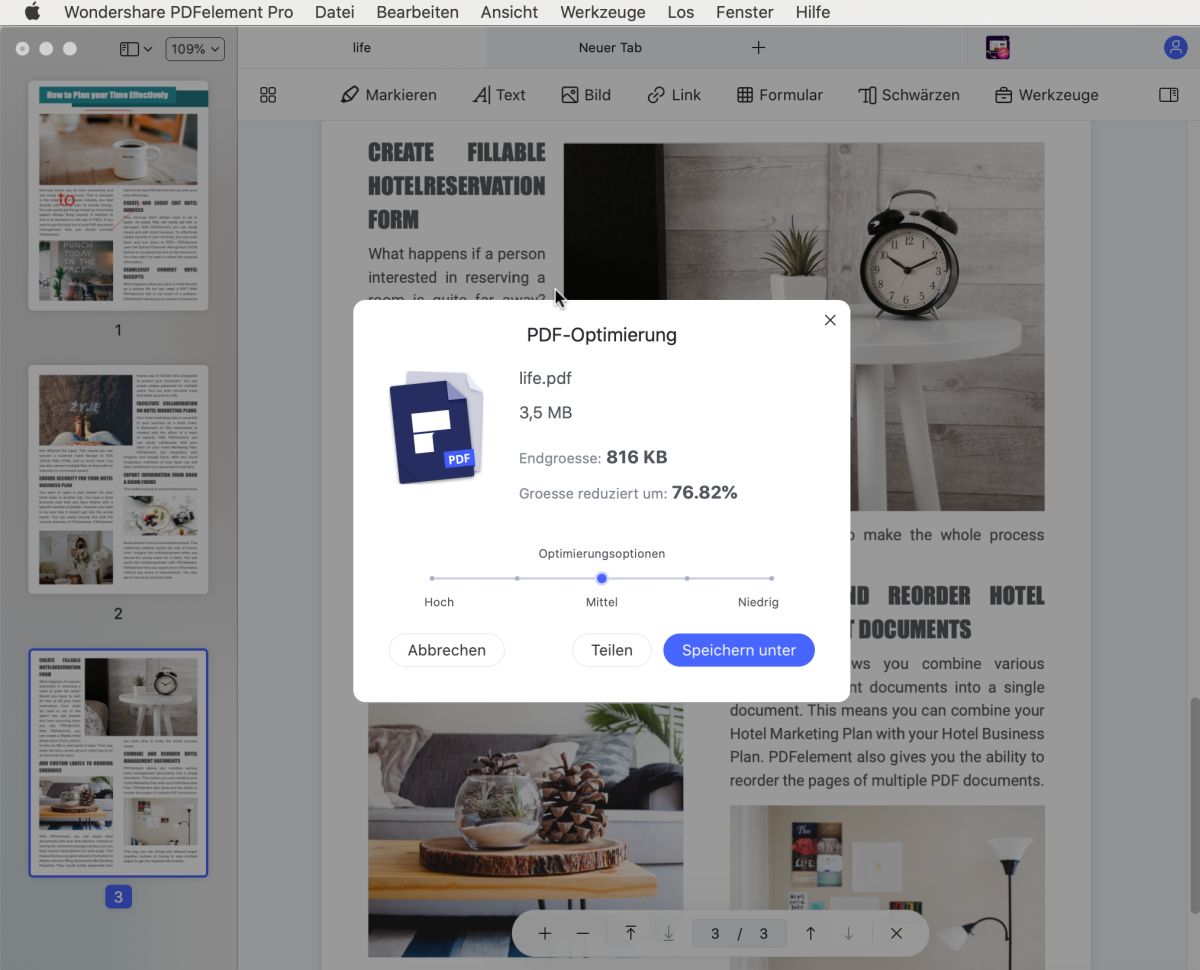Open the Werkzeuge menu in menu bar
Viewport: 1200px width, 970px height.
coord(603,12)
